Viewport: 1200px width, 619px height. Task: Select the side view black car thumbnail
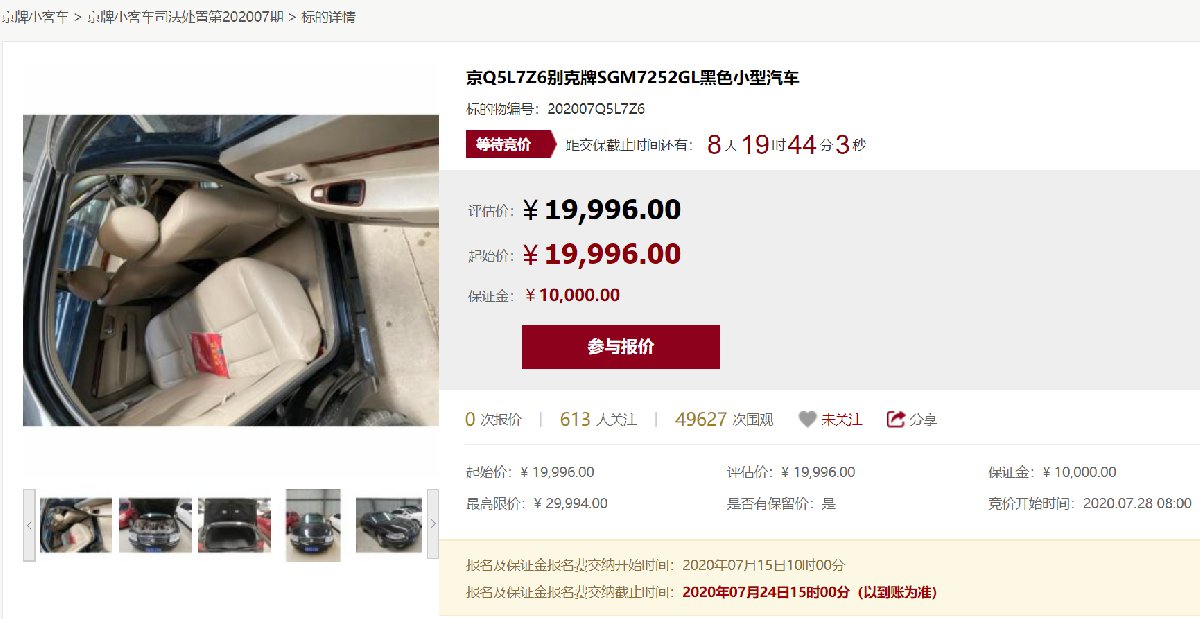tap(389, 525)
